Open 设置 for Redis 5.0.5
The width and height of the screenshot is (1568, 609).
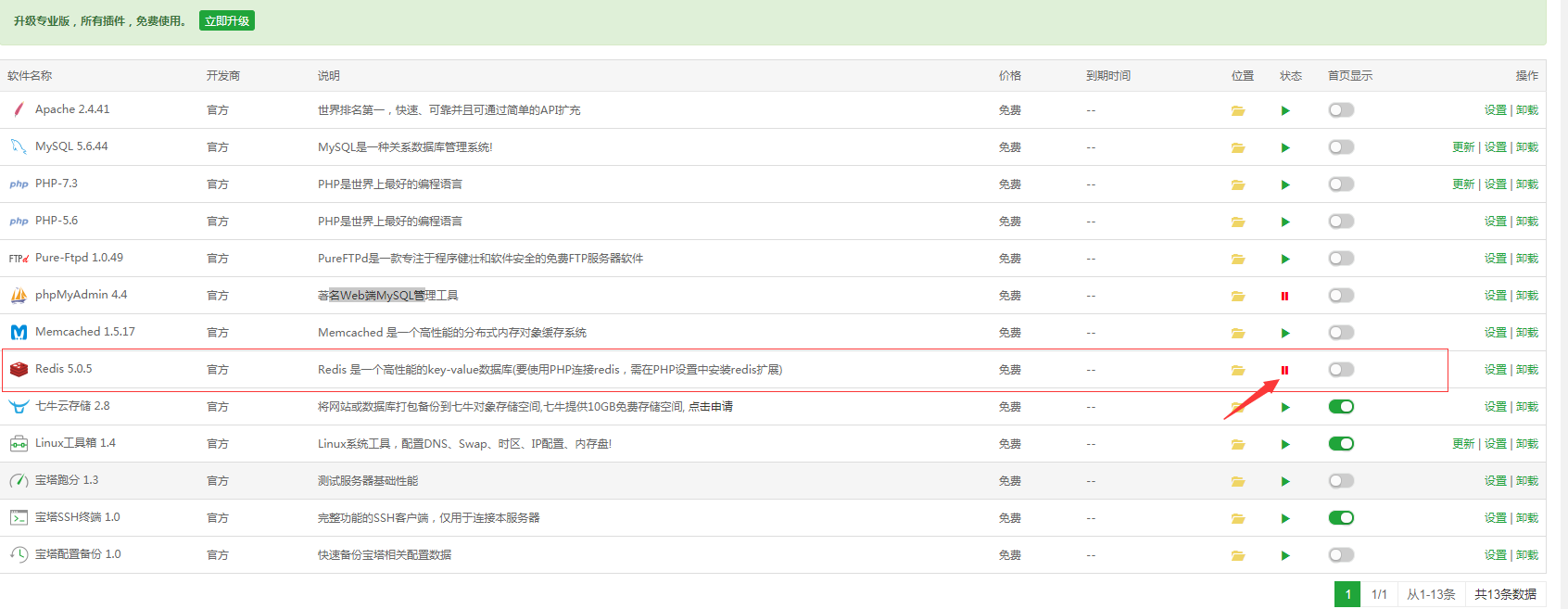(x=1495, y=370)
